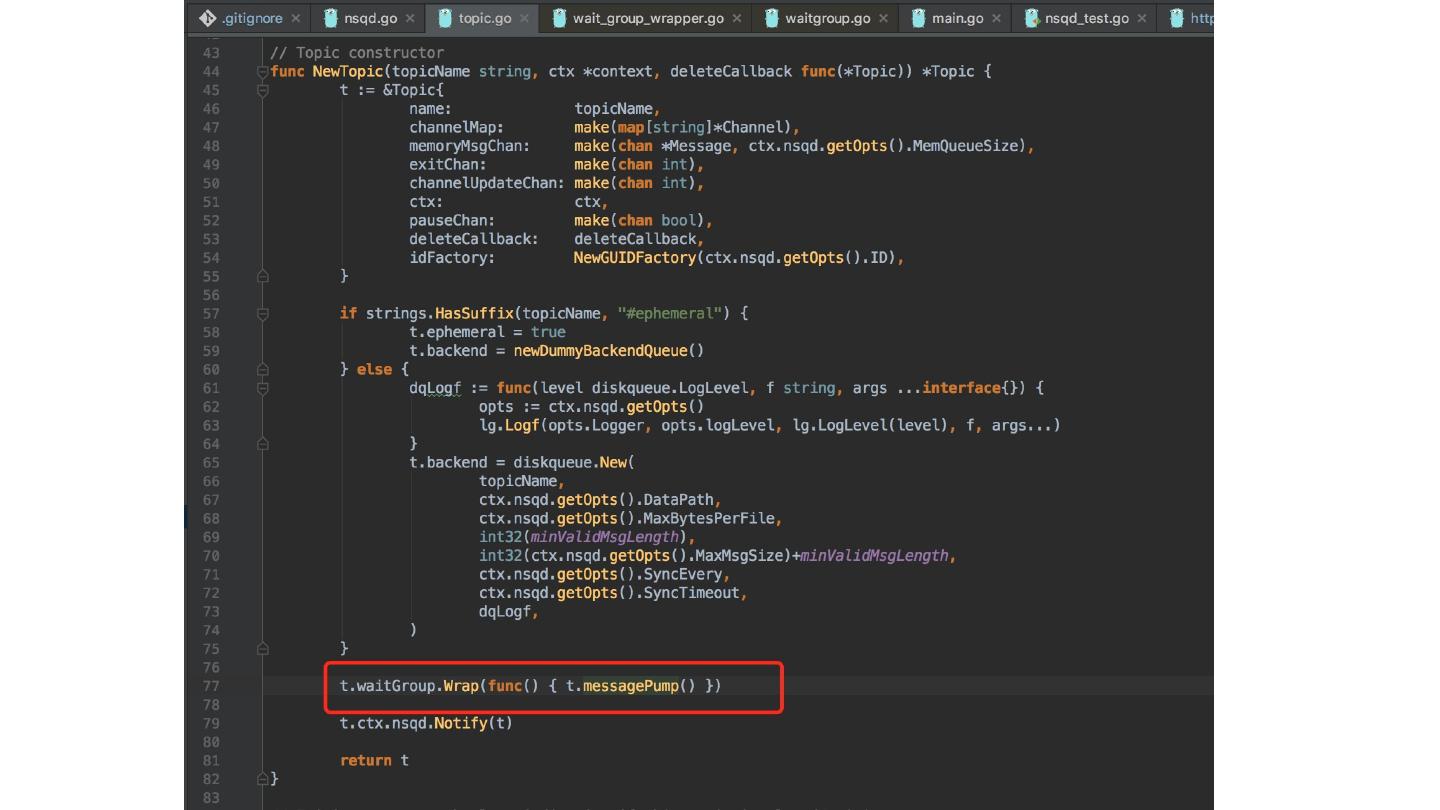Close the topic.go tab
This screenshot has width=1440, height=810.
524,18
